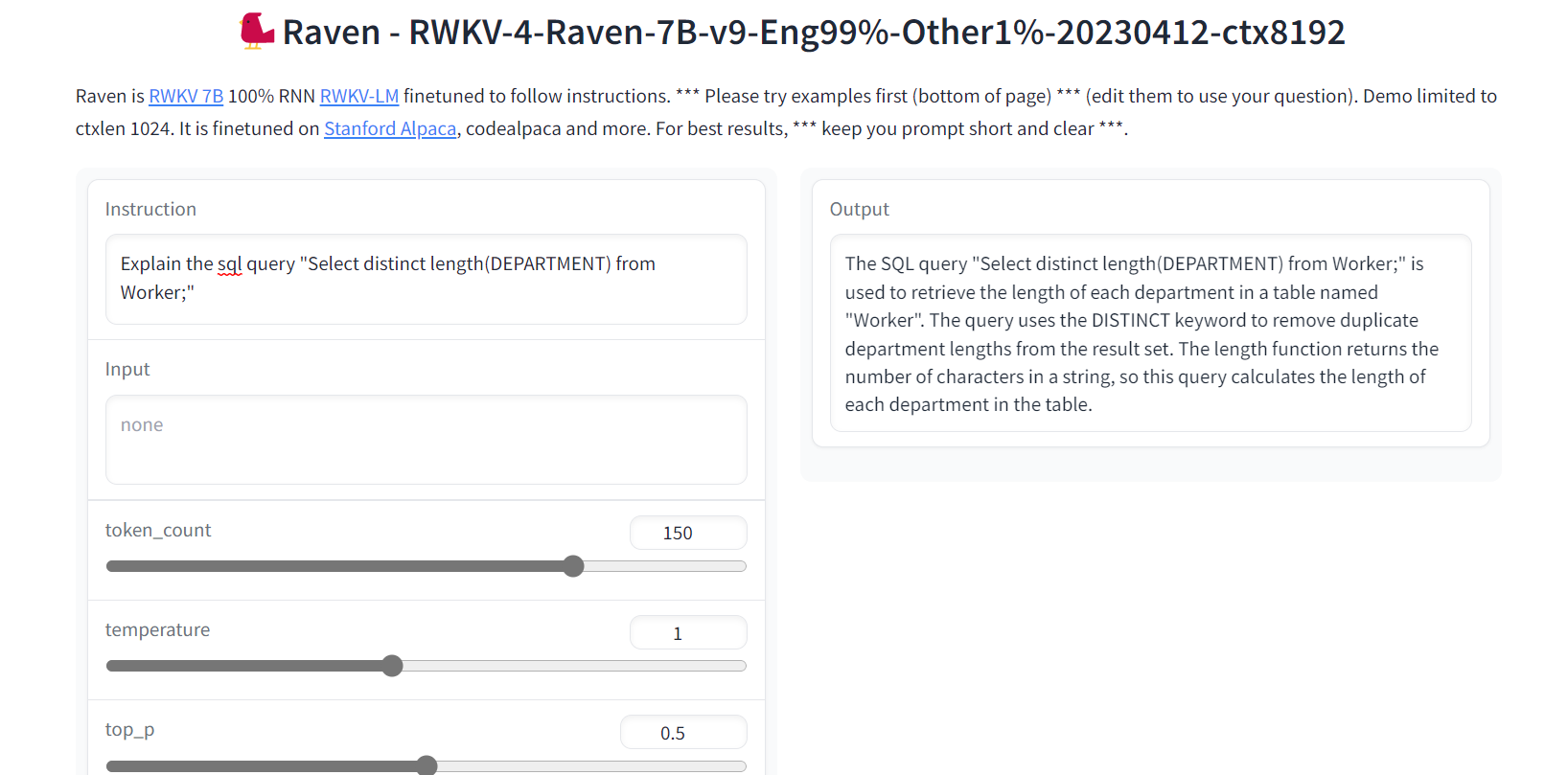Click the temperature slider handle
The height and width of the screenshot is (775, 1568).
tap(392, 666)
